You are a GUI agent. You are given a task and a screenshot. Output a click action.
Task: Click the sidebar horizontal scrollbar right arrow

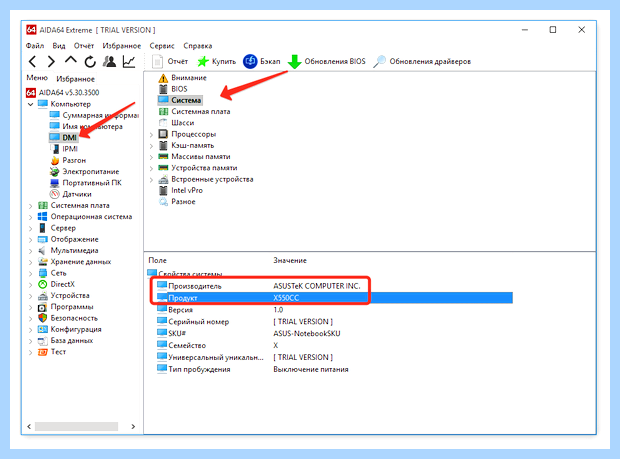[133, 427]
